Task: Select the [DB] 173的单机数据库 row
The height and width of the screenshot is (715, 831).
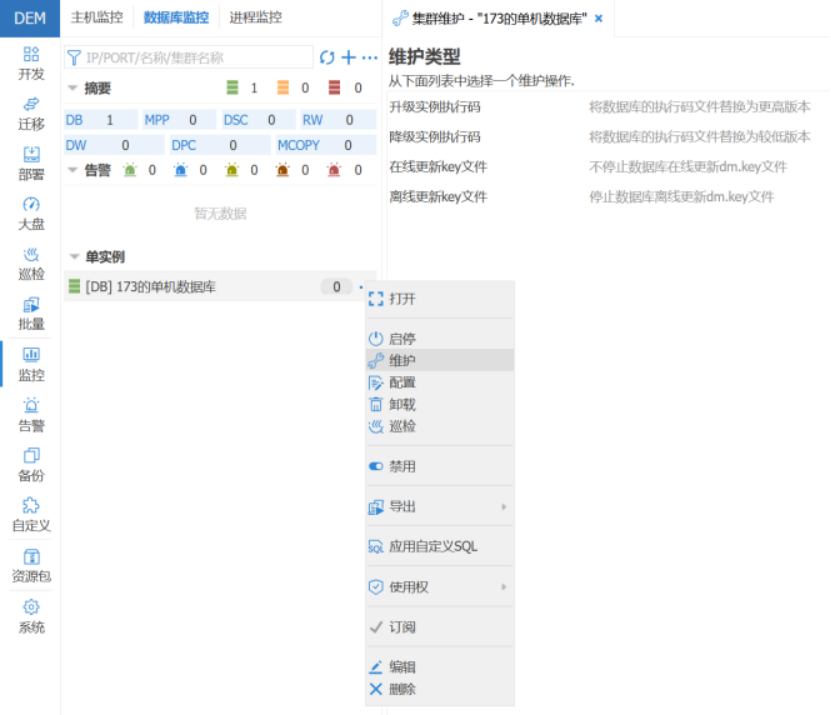Action: pyautogui.click(x=220, y=287)
